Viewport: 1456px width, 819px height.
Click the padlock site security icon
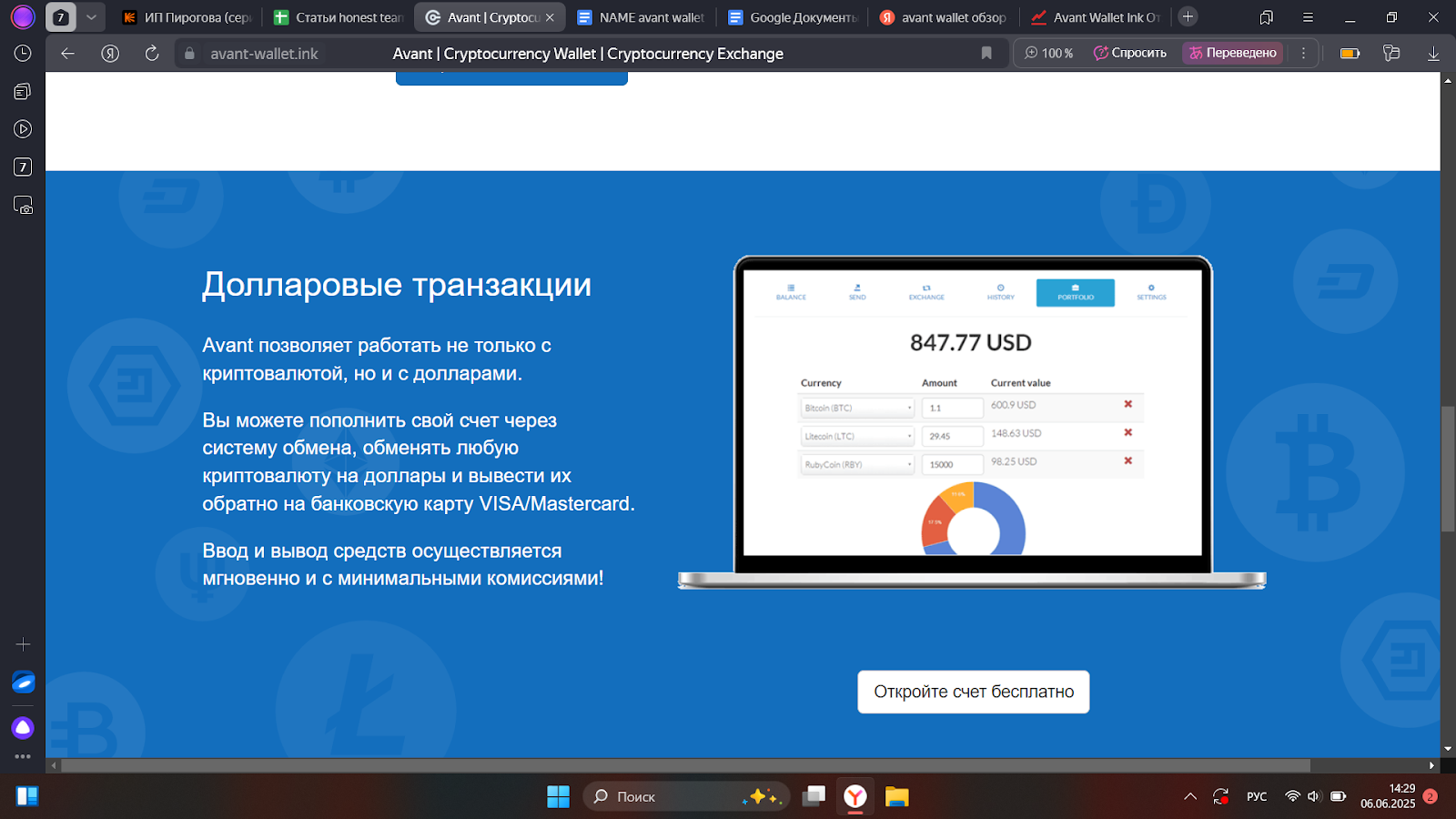189,54
